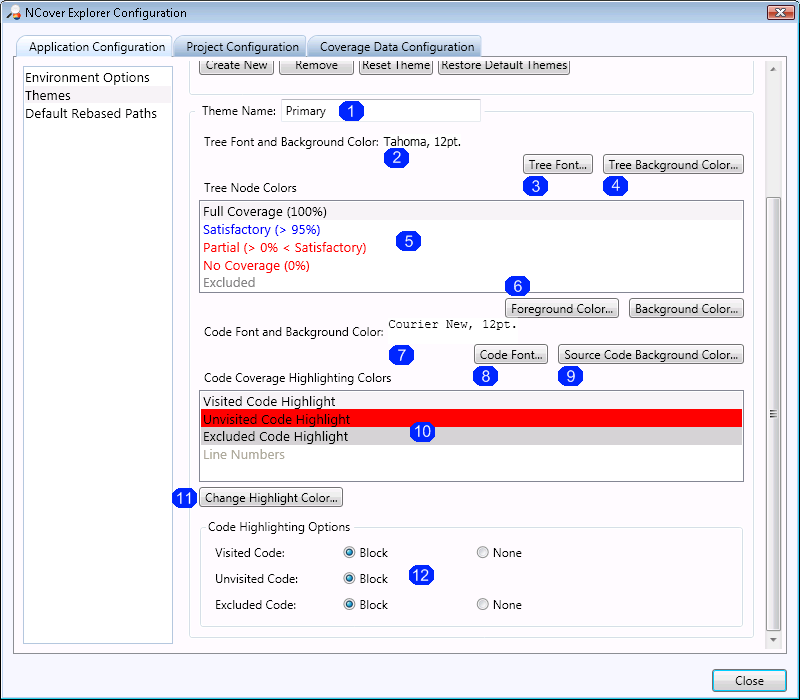Select Visited Code Highlight entry

(x=471, y=401)
